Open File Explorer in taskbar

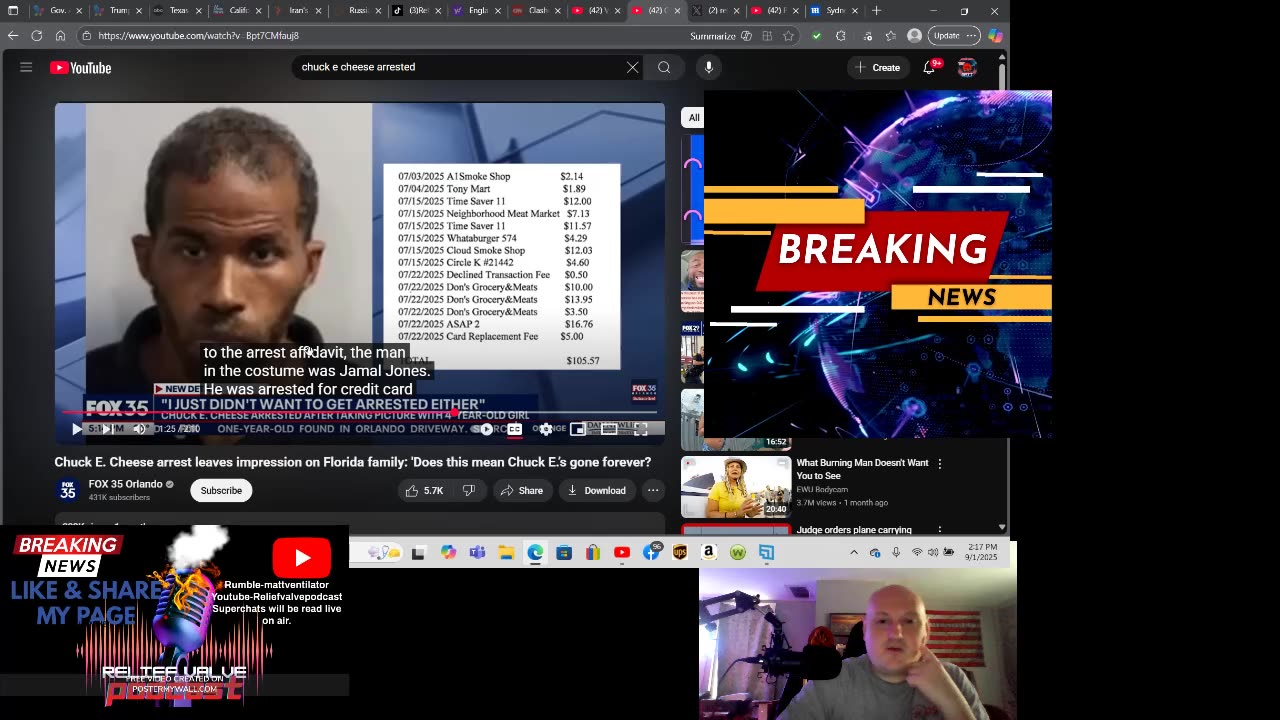pos(506,552)
